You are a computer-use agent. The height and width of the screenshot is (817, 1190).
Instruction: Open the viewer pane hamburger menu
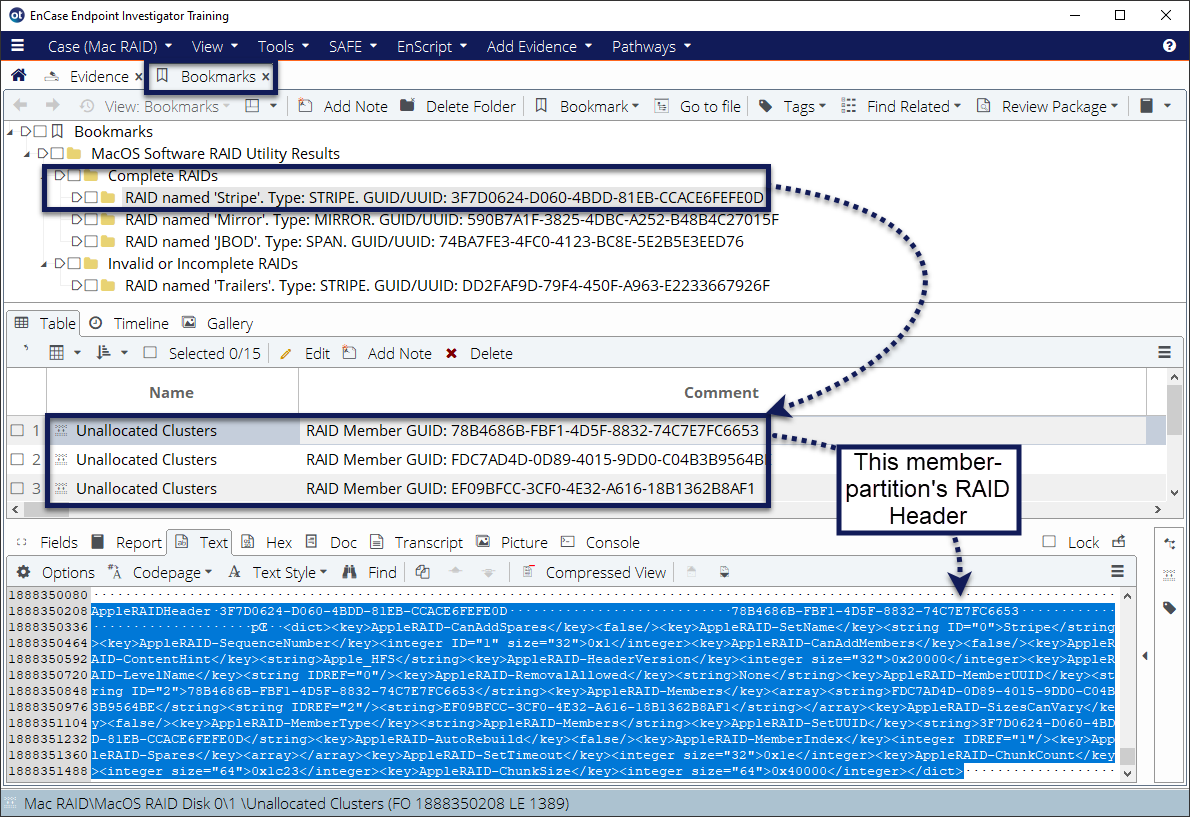click(1117, 571)
